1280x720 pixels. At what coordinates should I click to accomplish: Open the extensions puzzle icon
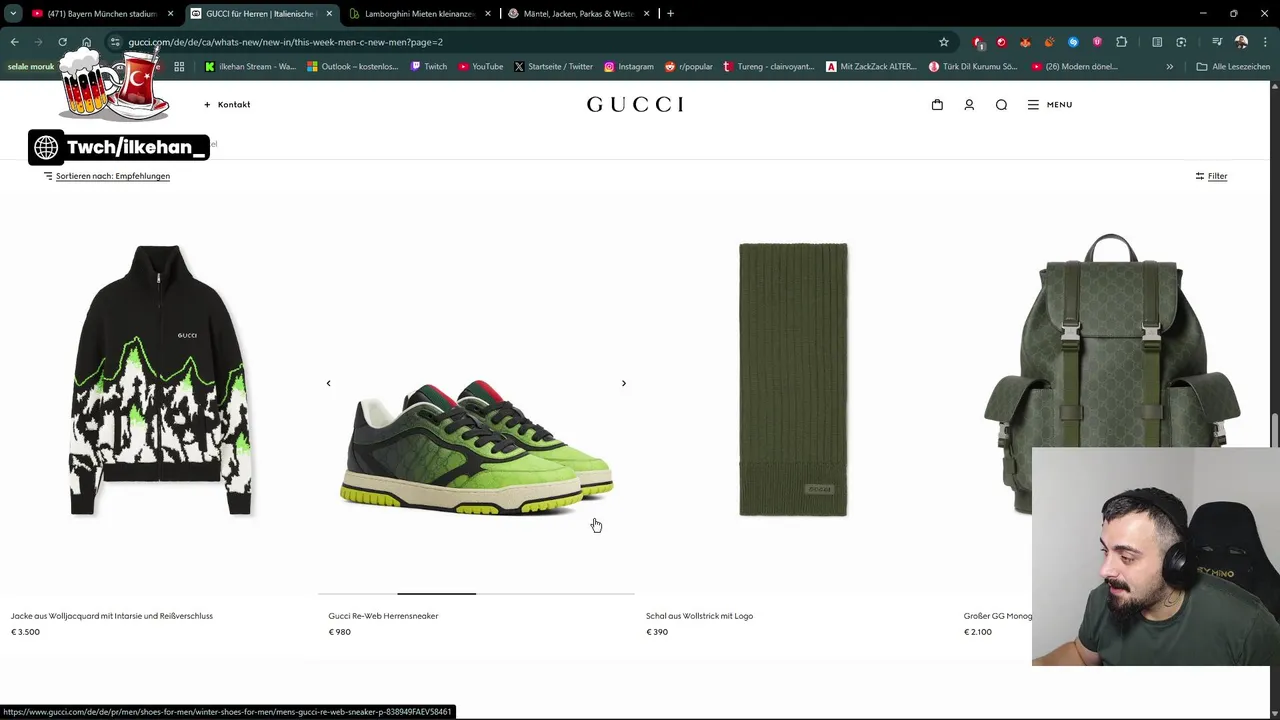click(x=1121, y=42)
